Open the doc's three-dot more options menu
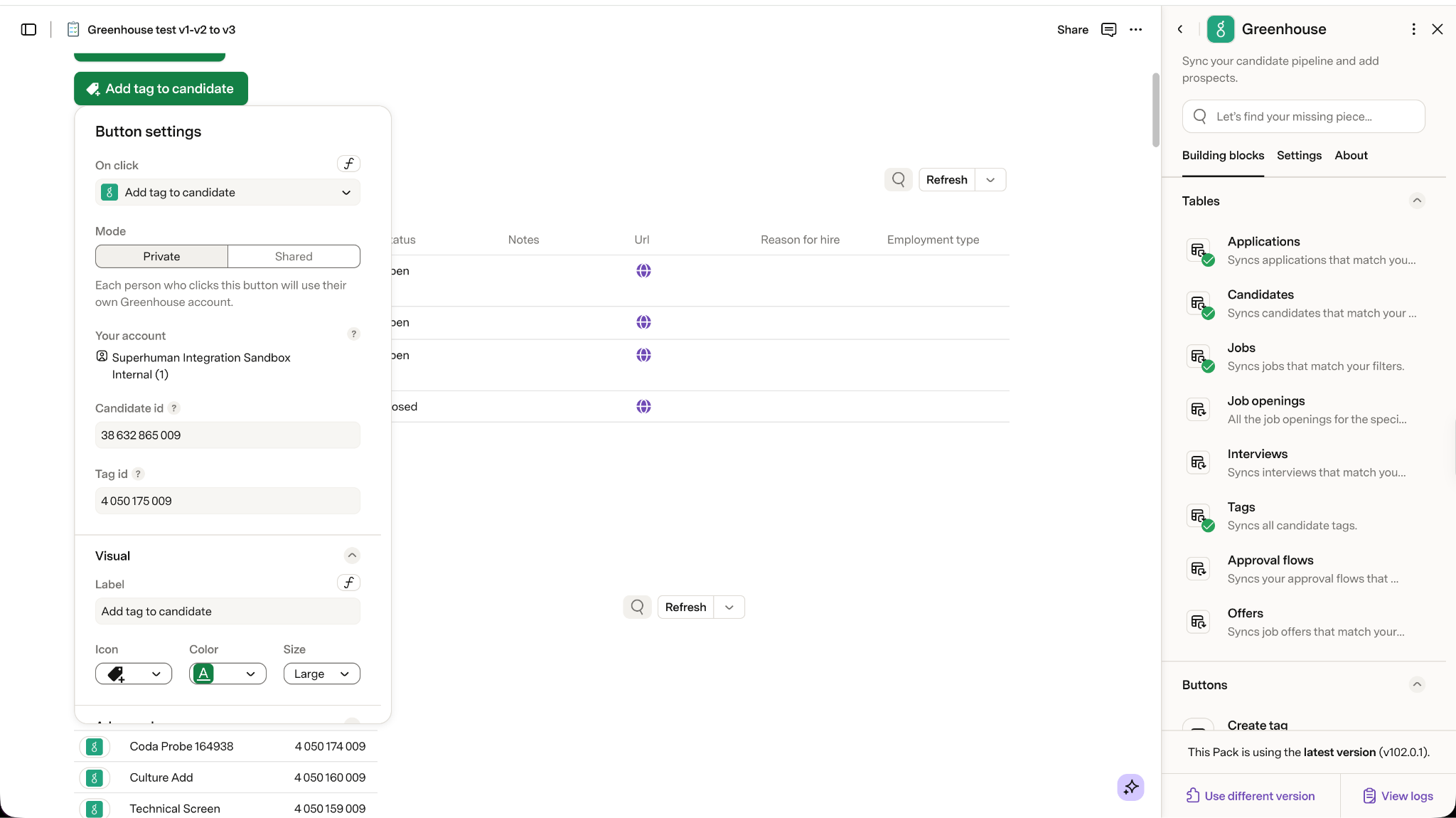This screenshot has width=1456, height=818. click(1136, 29)
